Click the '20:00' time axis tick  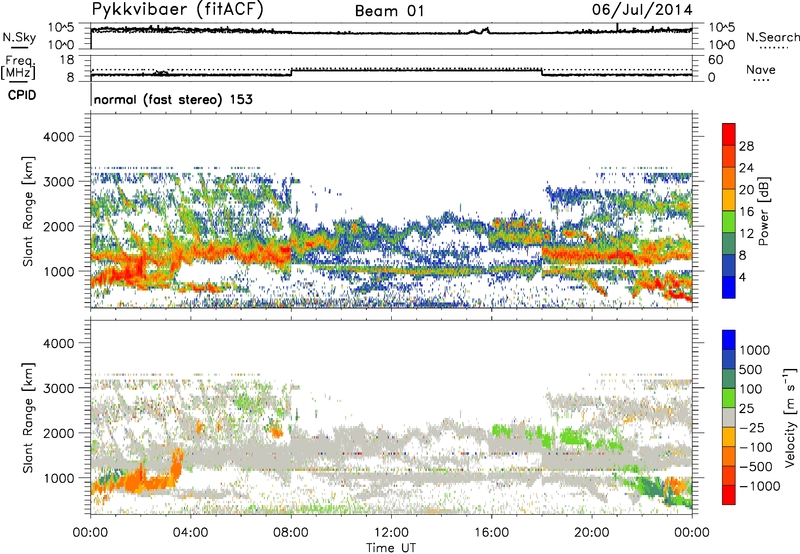pos(592,533)
